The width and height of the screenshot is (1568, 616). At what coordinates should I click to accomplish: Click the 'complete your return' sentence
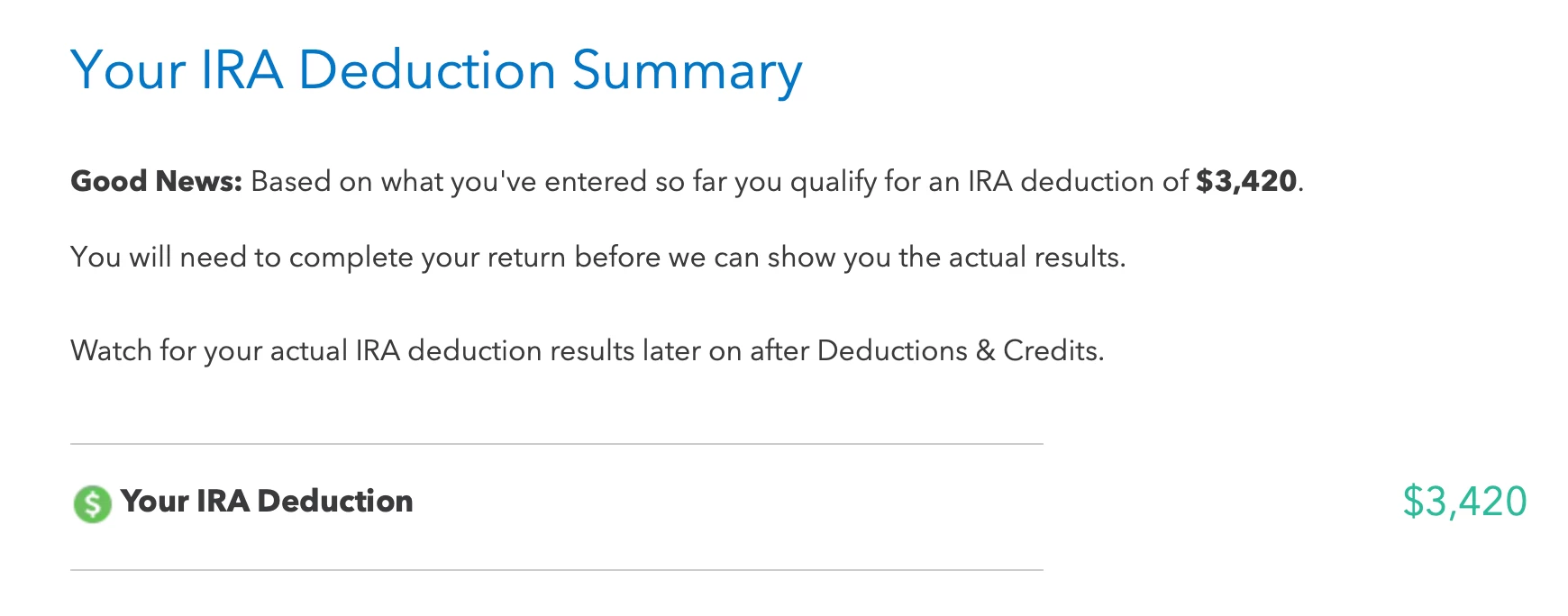pyautogui.click(x=598, y=258)
